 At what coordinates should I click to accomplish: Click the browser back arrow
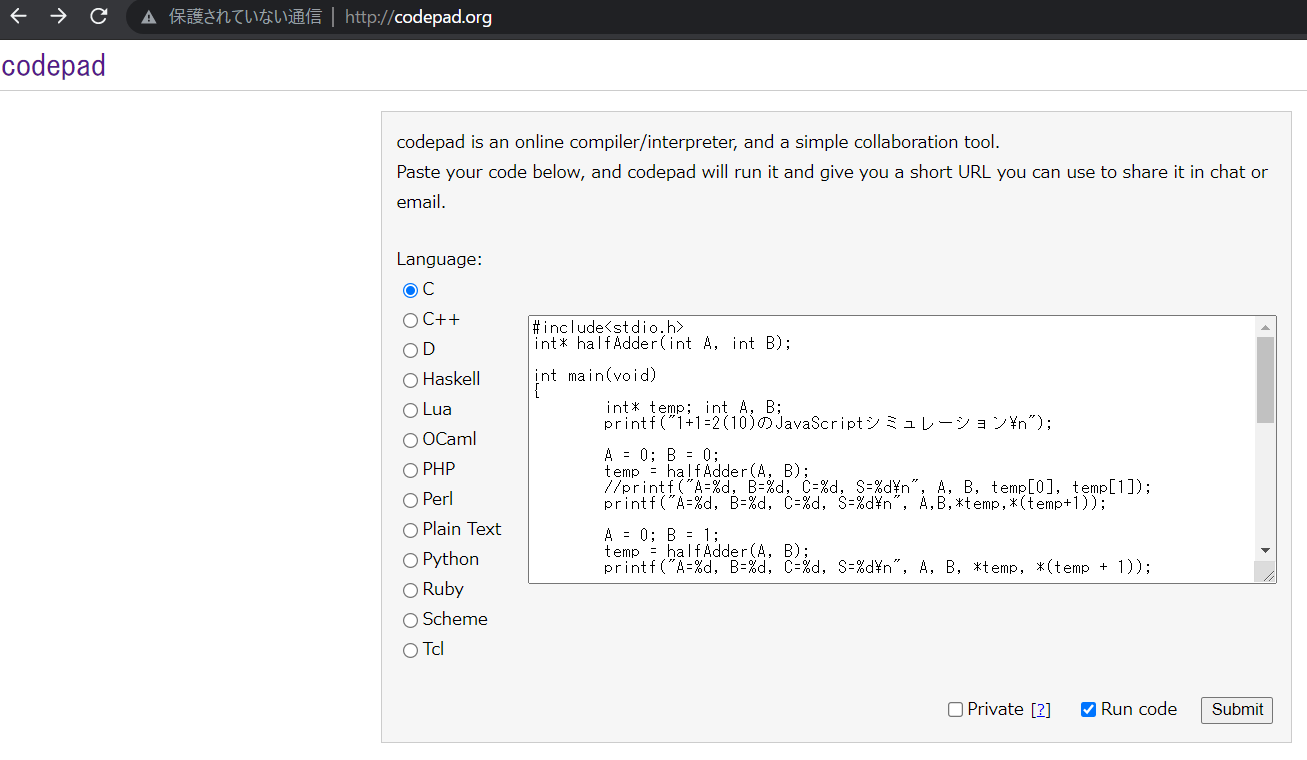(x=18, y=16)
